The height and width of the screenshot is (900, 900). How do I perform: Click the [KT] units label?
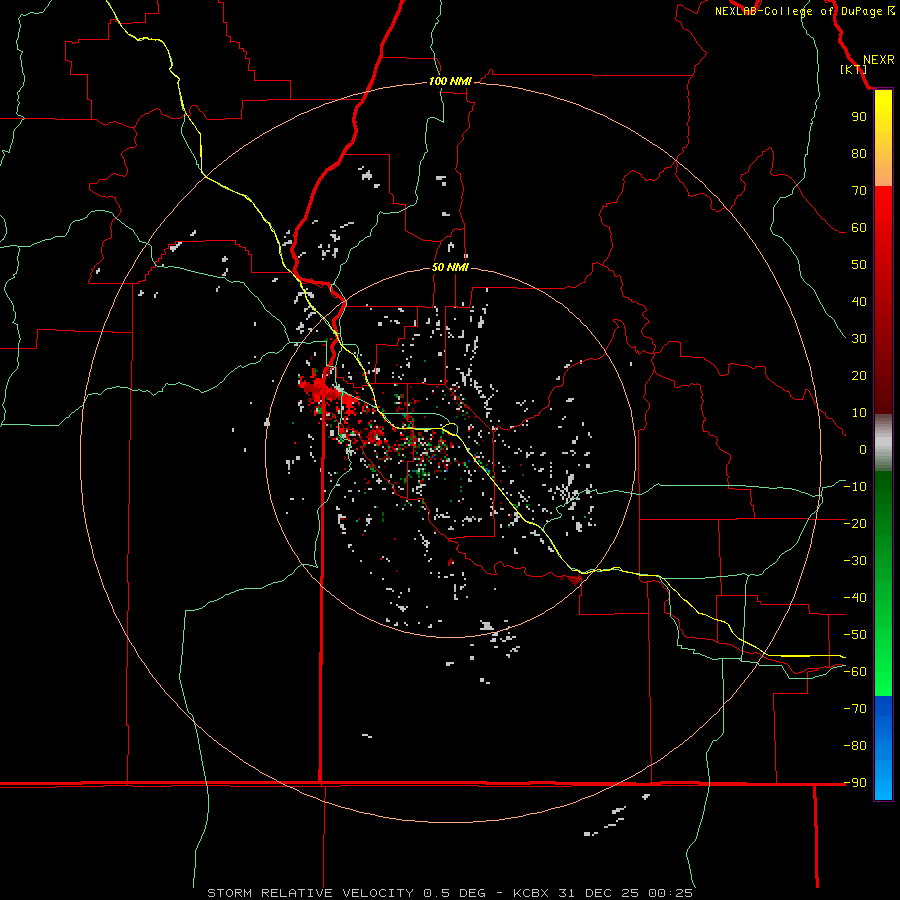[854, 69]
